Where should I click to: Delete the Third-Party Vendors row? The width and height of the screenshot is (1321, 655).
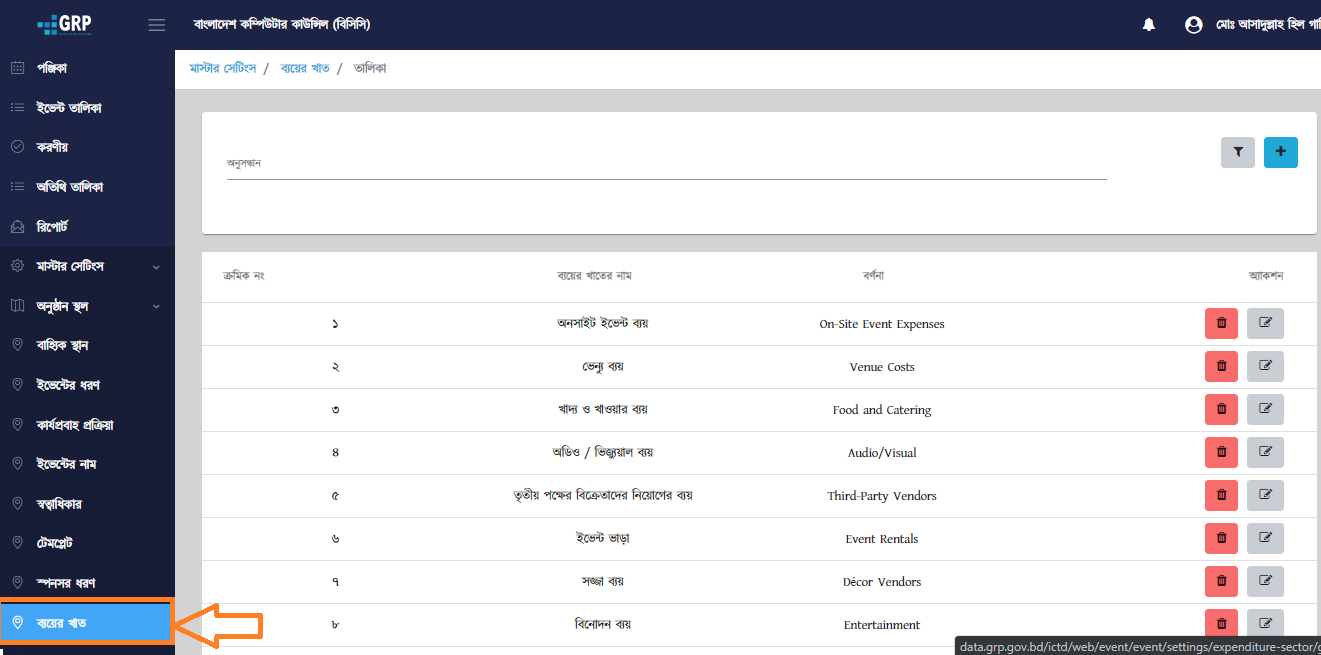point(1221,496)
